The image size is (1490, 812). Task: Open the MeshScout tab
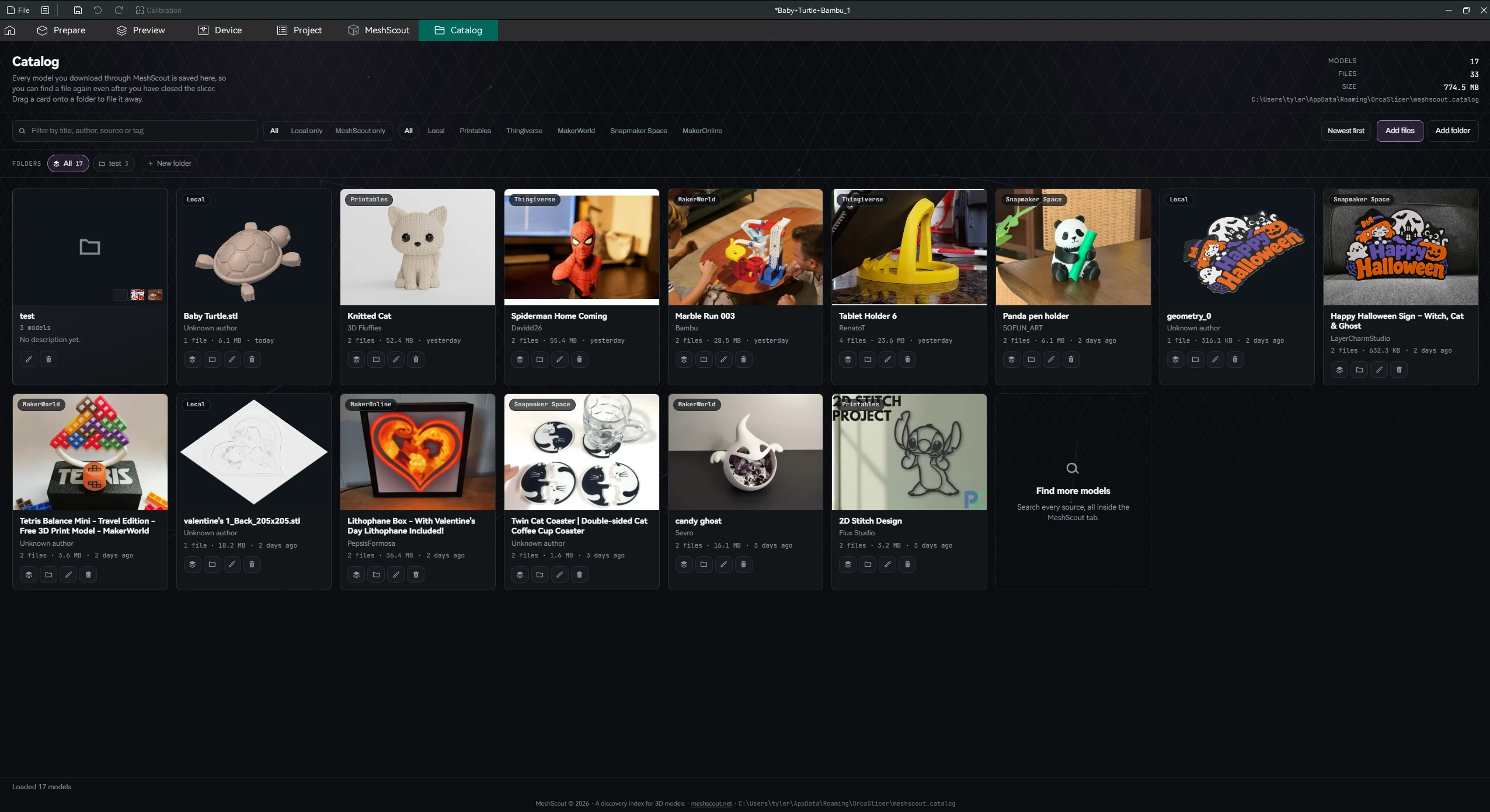[379, 30]
